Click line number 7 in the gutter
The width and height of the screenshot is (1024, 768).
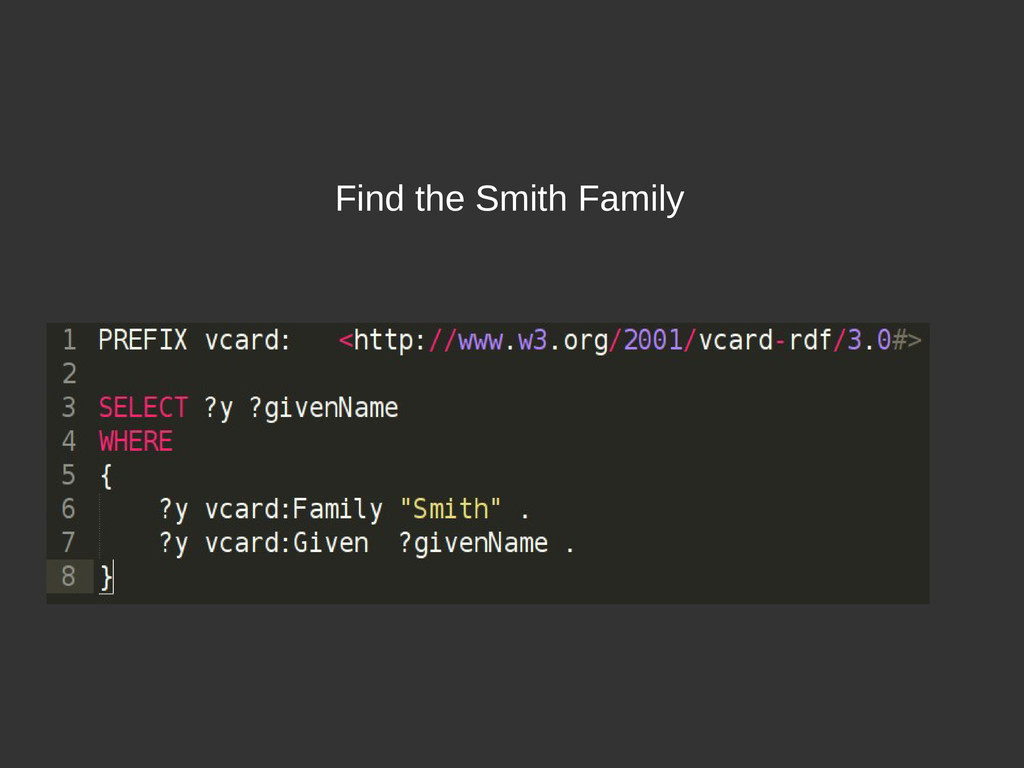tap(69, 543)
